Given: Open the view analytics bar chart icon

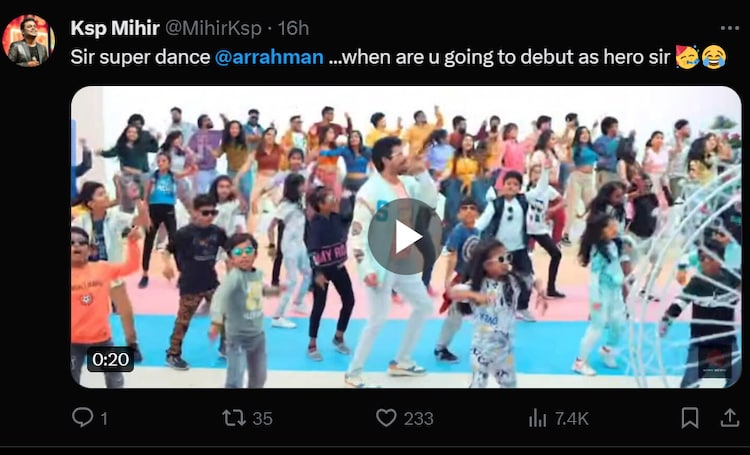Looking at the screenshot, I should pos(537,417).
